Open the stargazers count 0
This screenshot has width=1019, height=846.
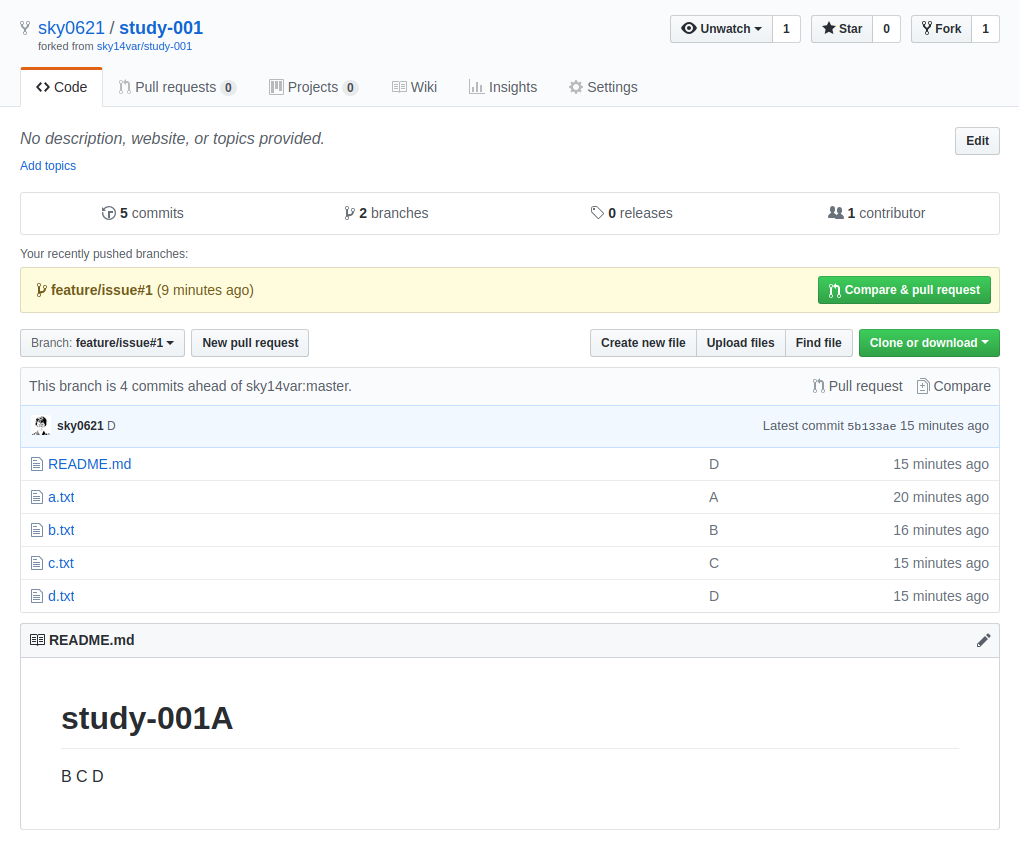click(886, 29)
